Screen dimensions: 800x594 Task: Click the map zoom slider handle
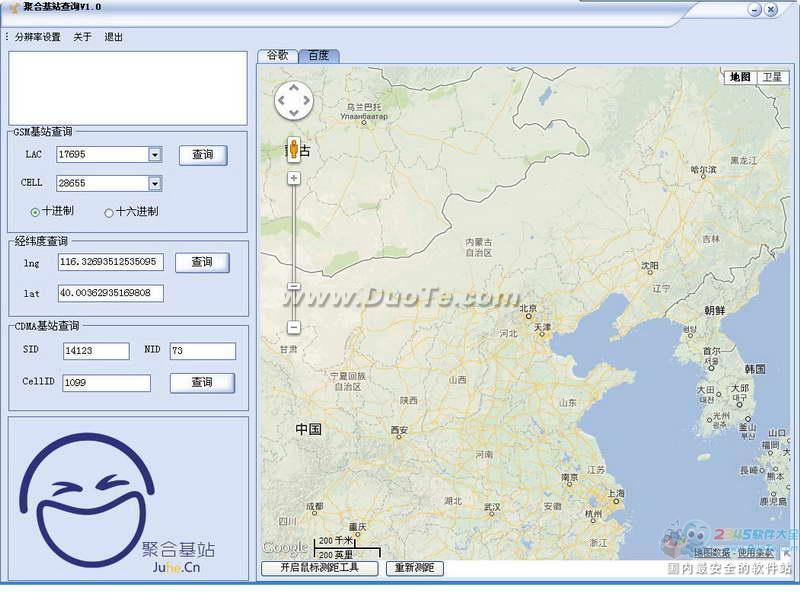(x=294, y=287)
